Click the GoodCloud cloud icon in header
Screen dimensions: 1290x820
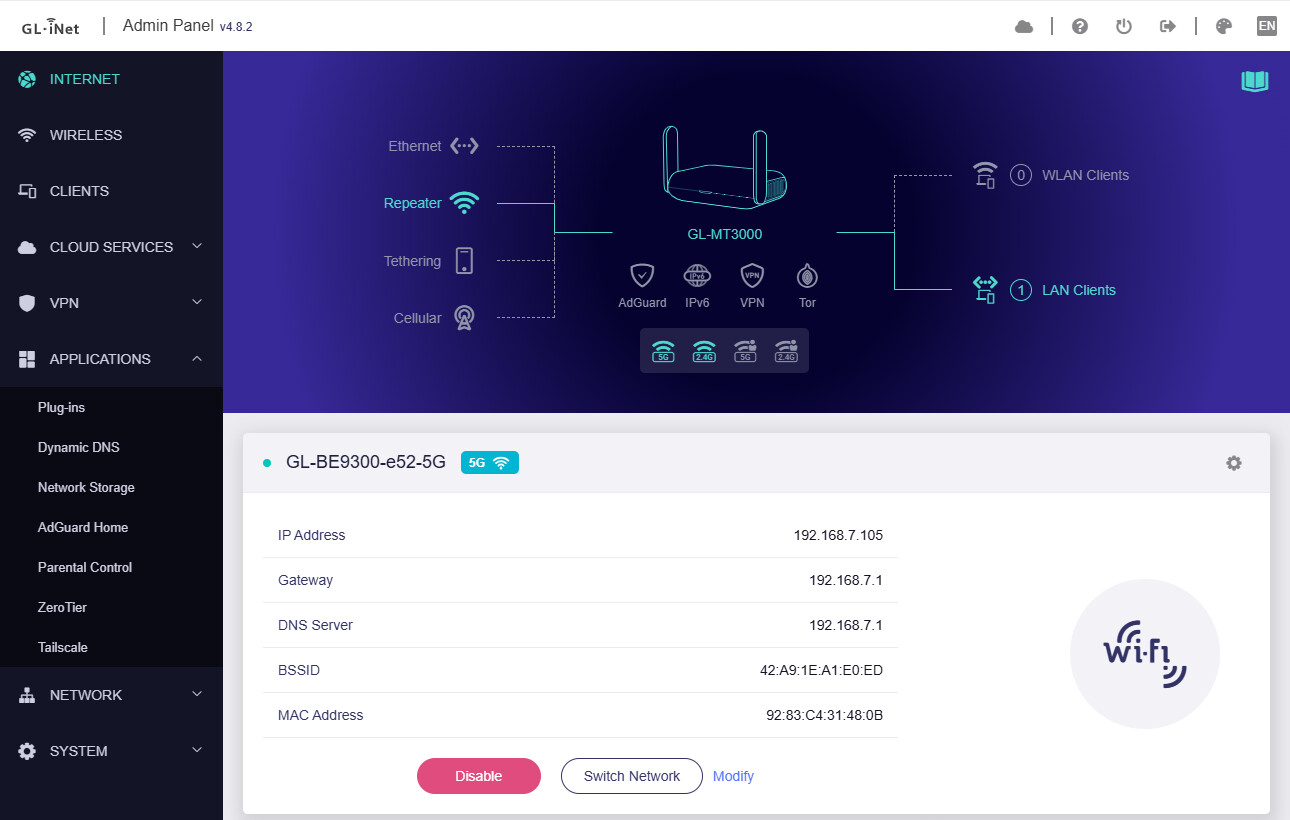tap(1024, 26)
